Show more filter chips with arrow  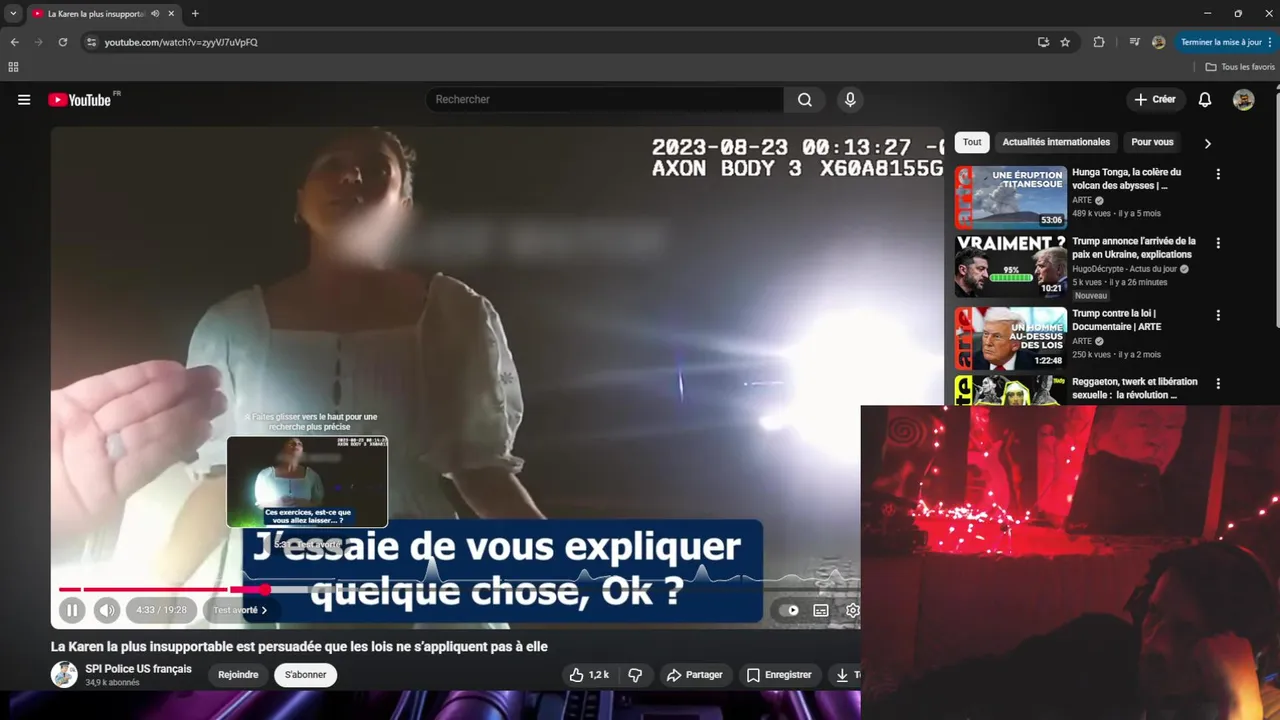point(1207,143)
